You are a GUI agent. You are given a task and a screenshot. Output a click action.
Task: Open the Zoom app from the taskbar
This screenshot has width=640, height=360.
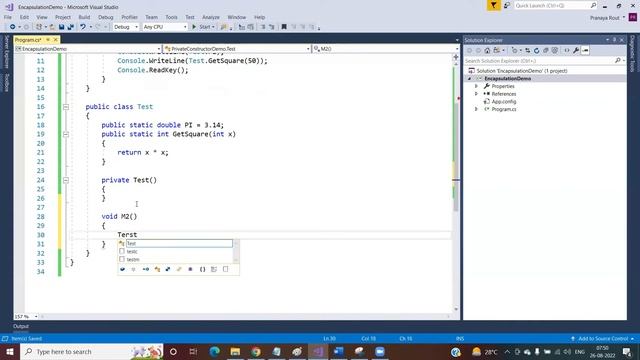click(380, 351)
